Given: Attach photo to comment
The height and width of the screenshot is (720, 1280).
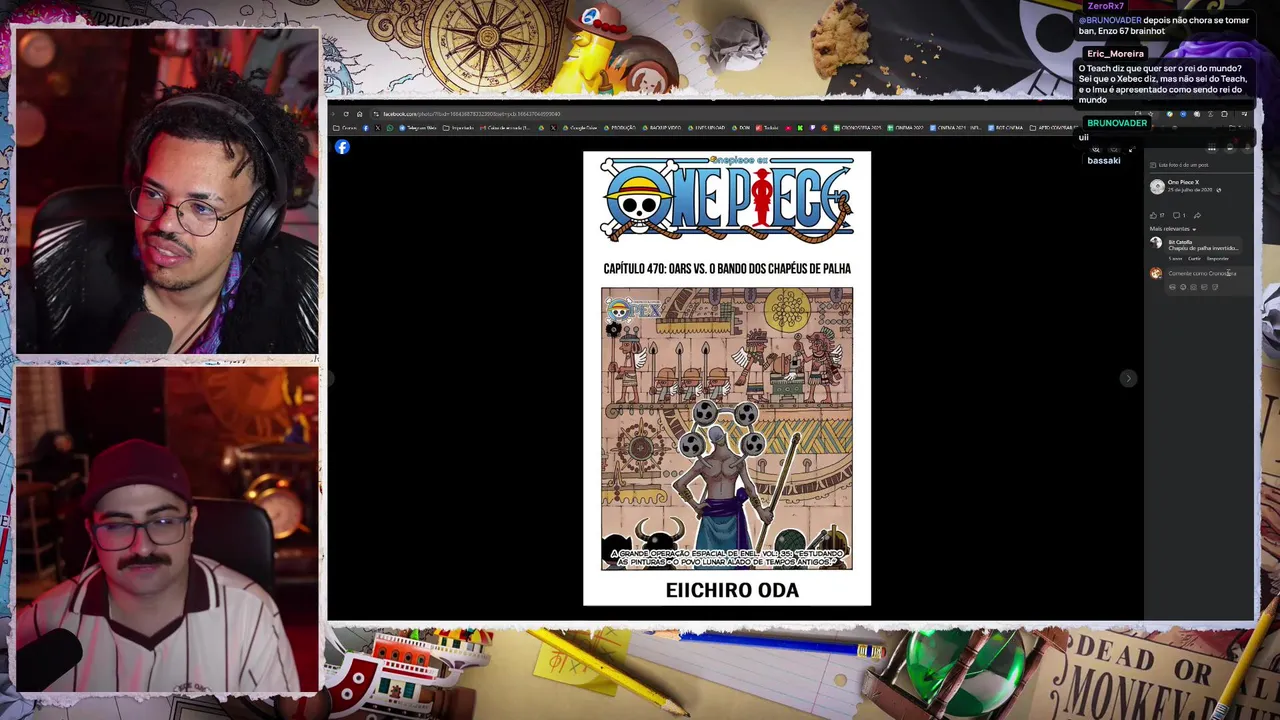Looking at the screenshot, I should pyautogui.click(x=1193, y=287).
